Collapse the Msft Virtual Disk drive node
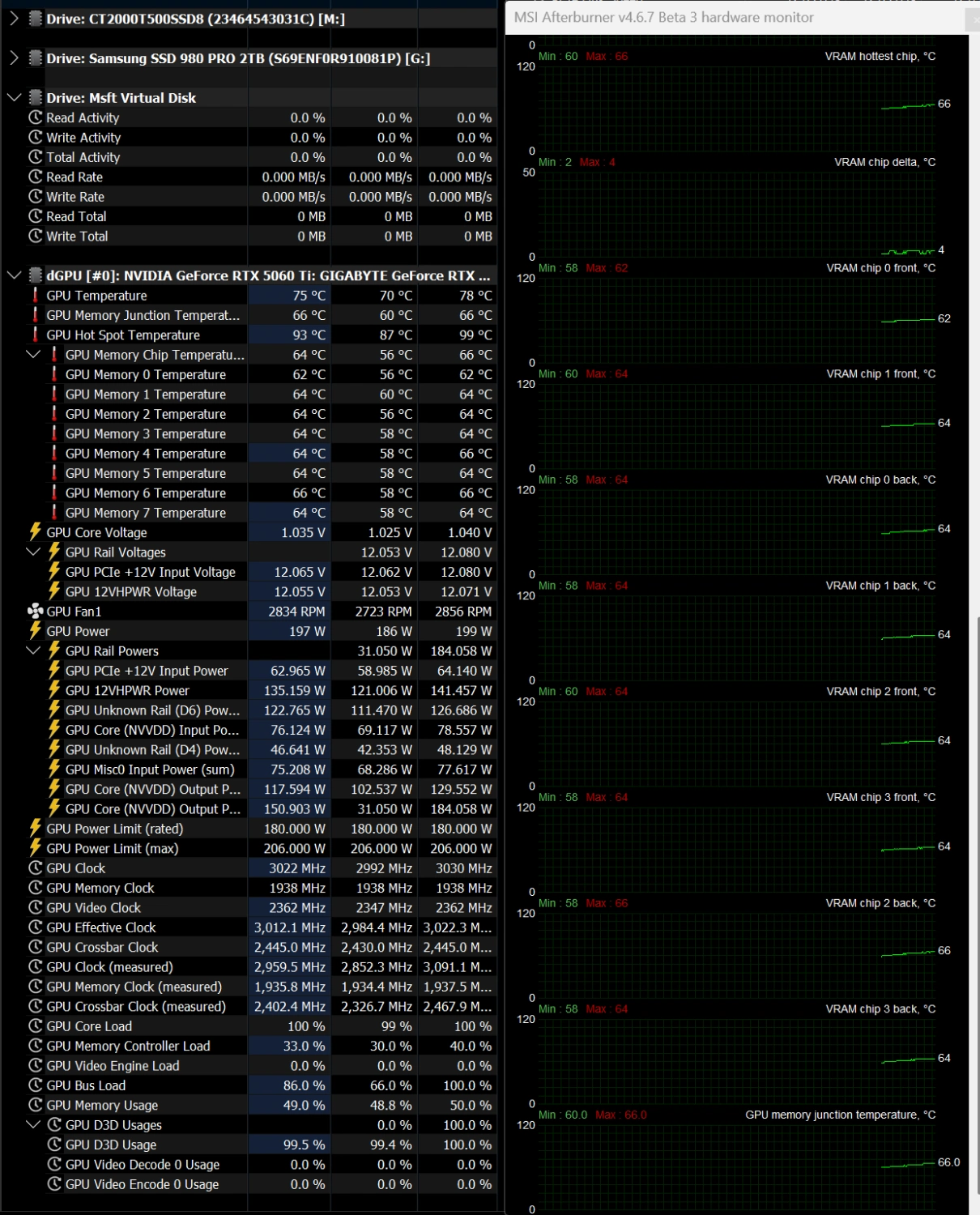 [x=14, y=97]
